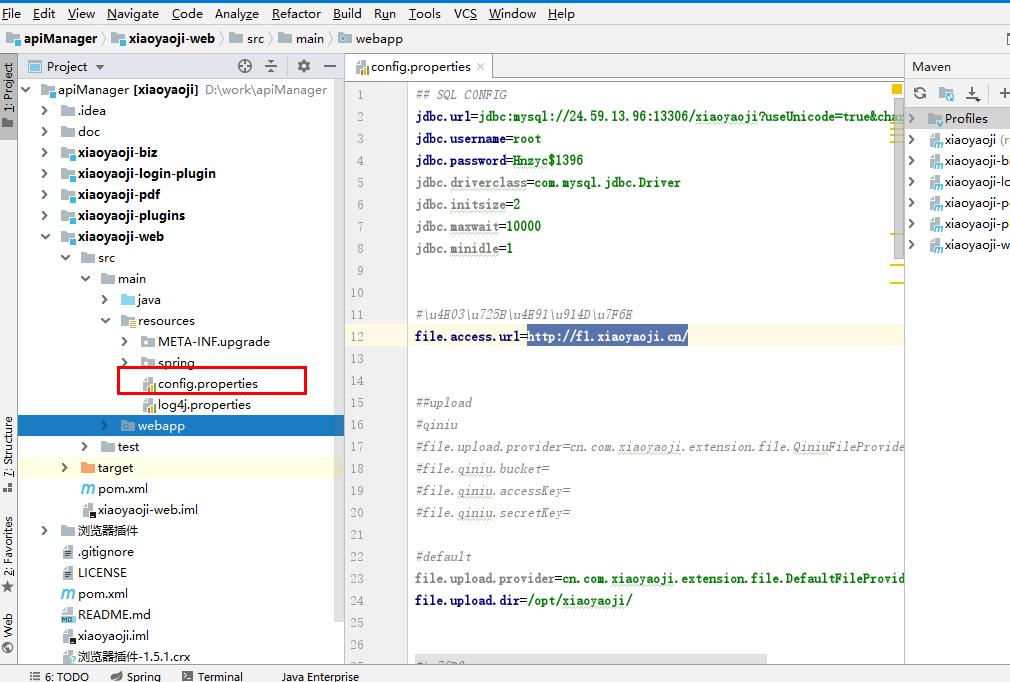Click the log4j.properties file icon
Screen dimensions: 1010x682
149,405
